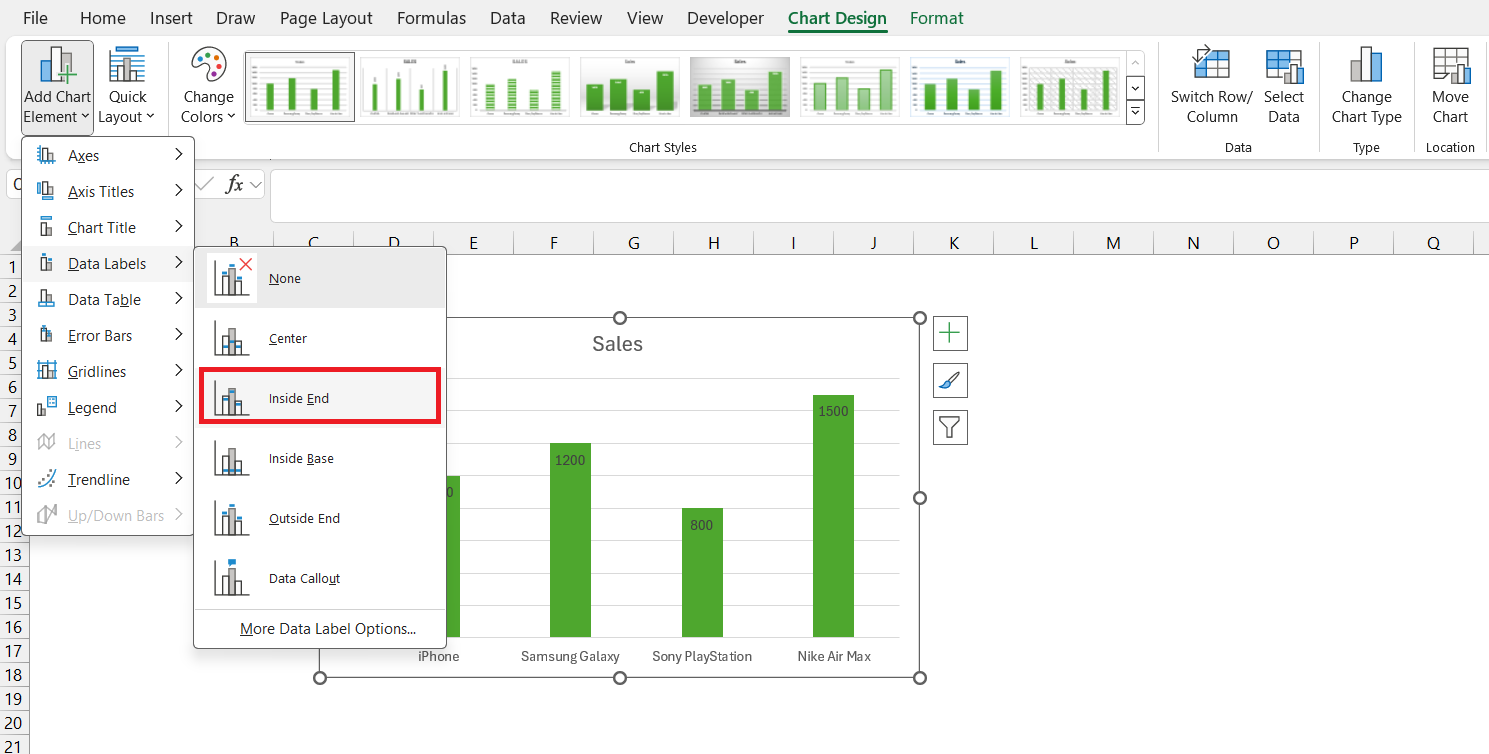This screenshot has height=754, width=1489.
Task: Click the Samsung Galaxy axis label
Action: click(x=570, y=656)
